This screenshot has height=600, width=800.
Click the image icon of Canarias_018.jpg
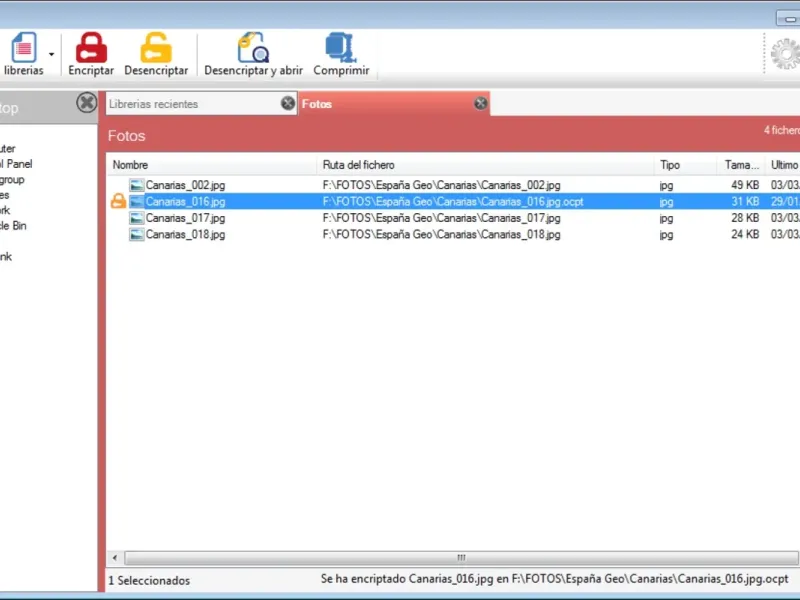coord(136,234)
